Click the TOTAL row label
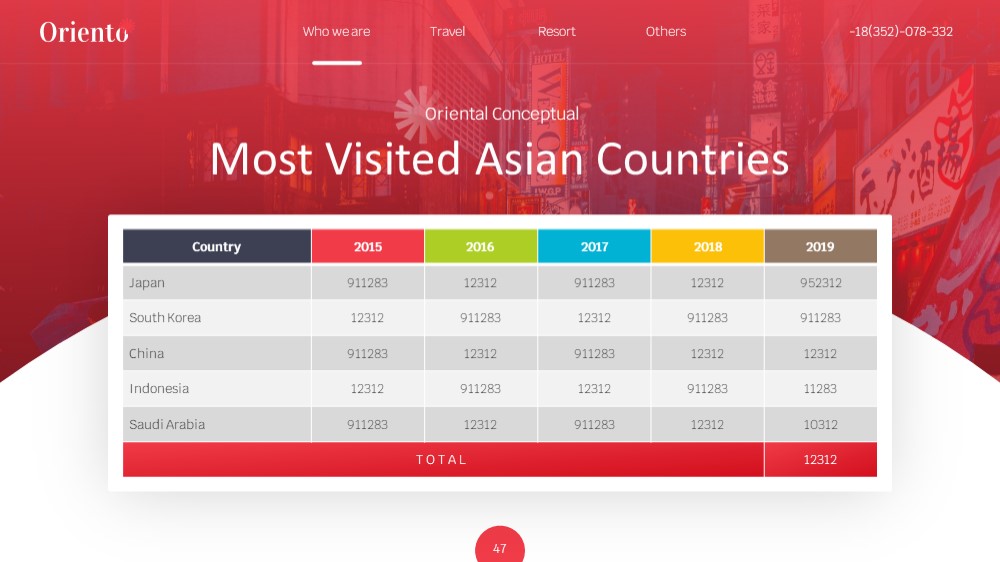The width and height of the screenshot is (1000, 562). click(442, 459)
